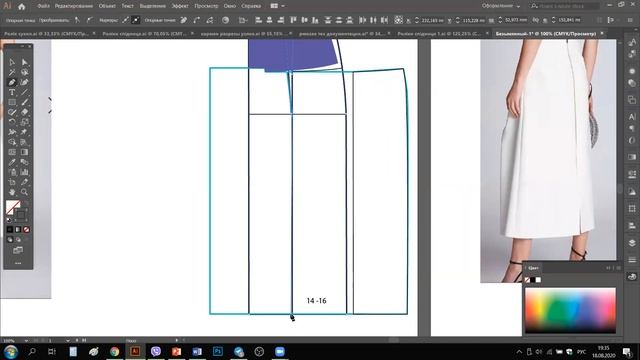Select the Shape Builder tool
The image size is (640, 360).
[12, 142]
